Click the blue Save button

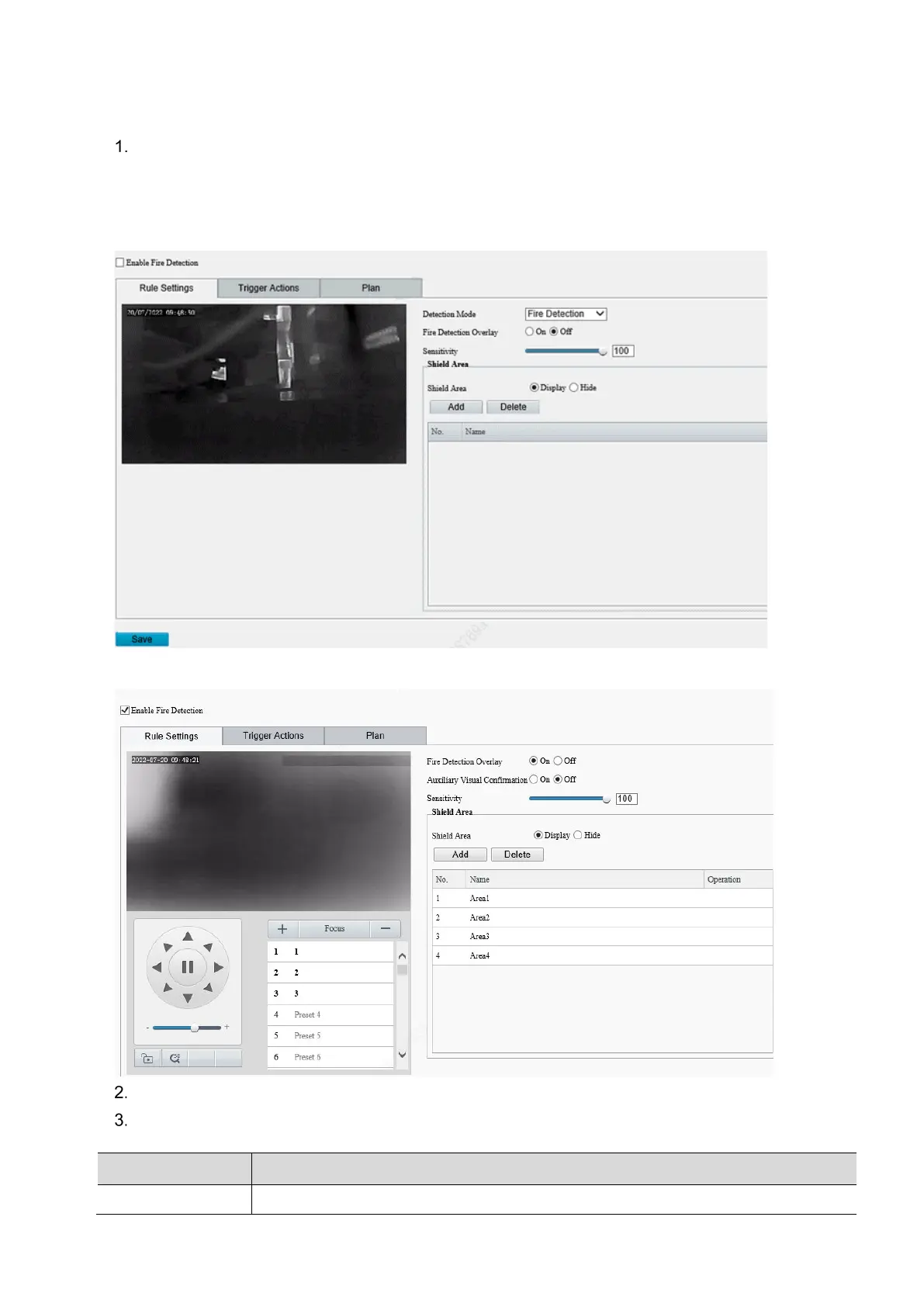point(142,640)
